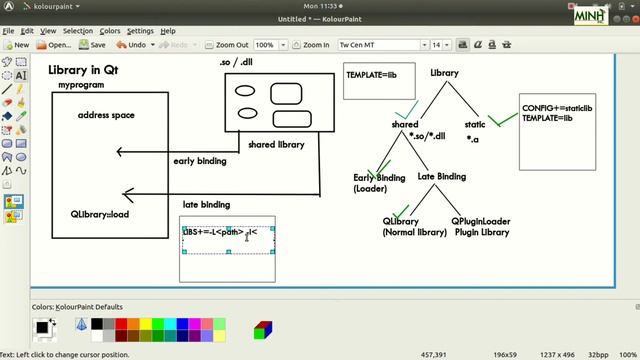Viewport: 640px width, 360px height.
Task: Pick the white color swatch
Action: [x=97, y=336]
